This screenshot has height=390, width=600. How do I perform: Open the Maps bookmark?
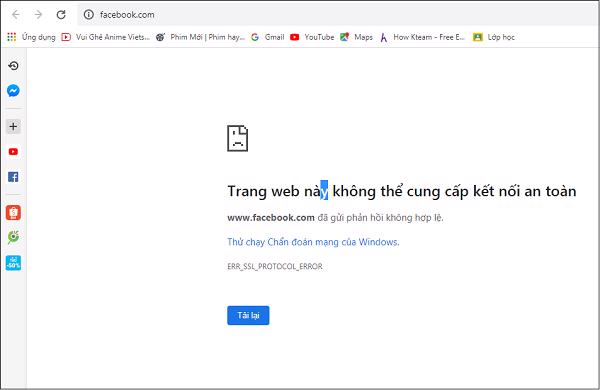356,37
